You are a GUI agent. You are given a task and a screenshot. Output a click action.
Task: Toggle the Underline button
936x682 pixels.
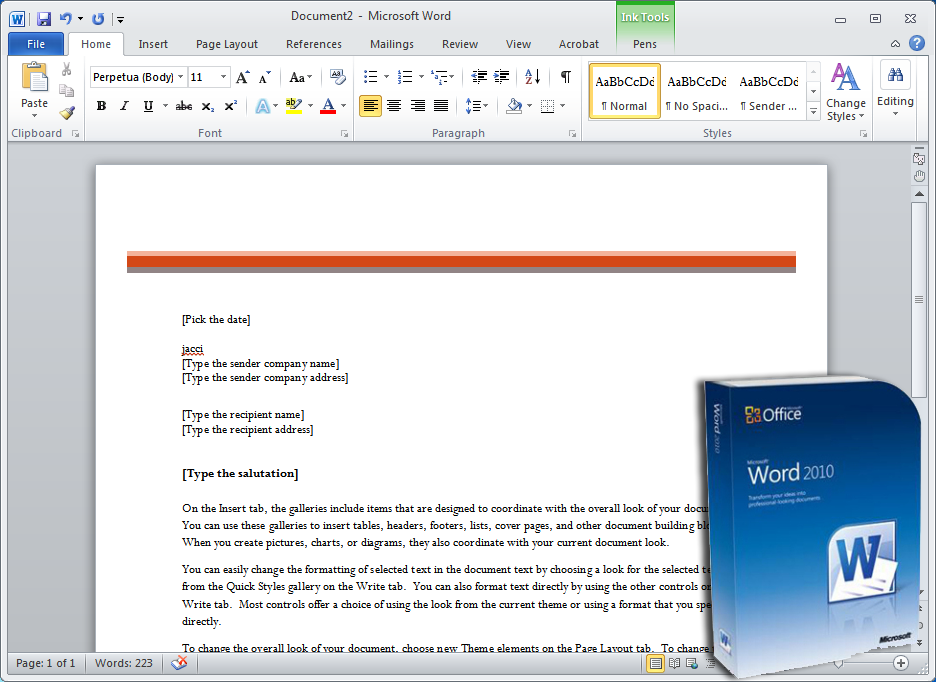point(146,106)
